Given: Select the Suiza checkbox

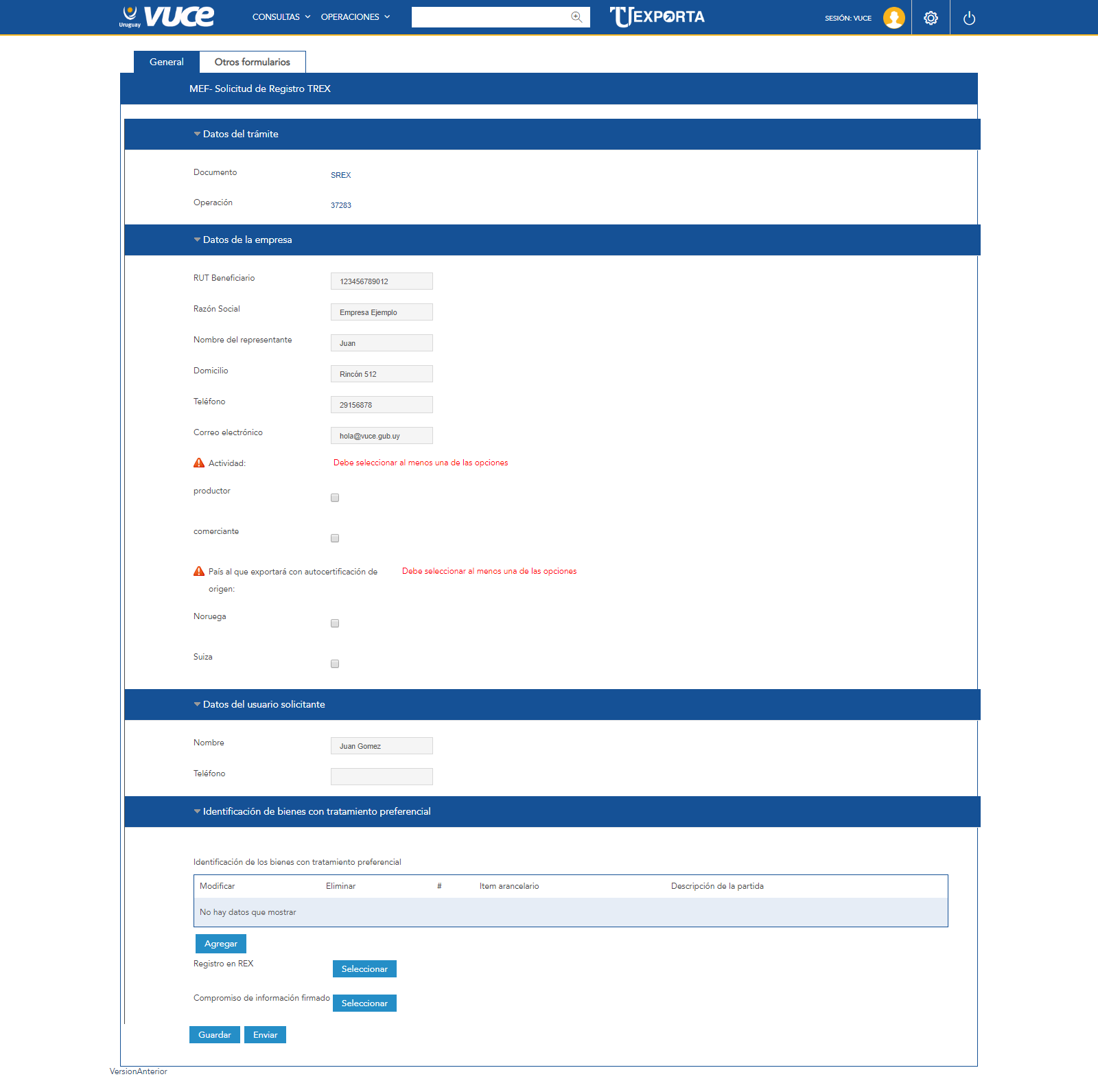Looking at the screenshot, I should [335, 664].
